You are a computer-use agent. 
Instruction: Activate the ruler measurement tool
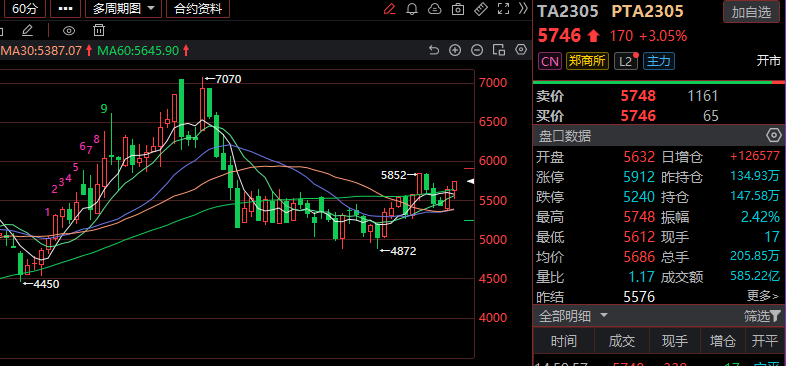[480, 9]
